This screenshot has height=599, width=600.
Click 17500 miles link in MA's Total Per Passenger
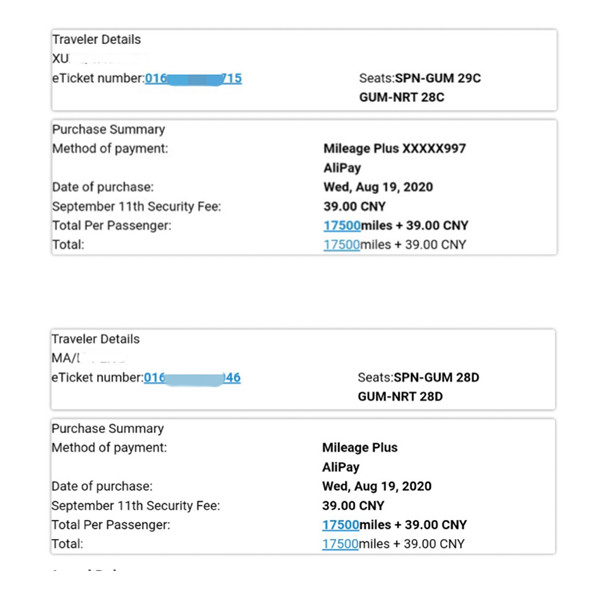(340, 525)
